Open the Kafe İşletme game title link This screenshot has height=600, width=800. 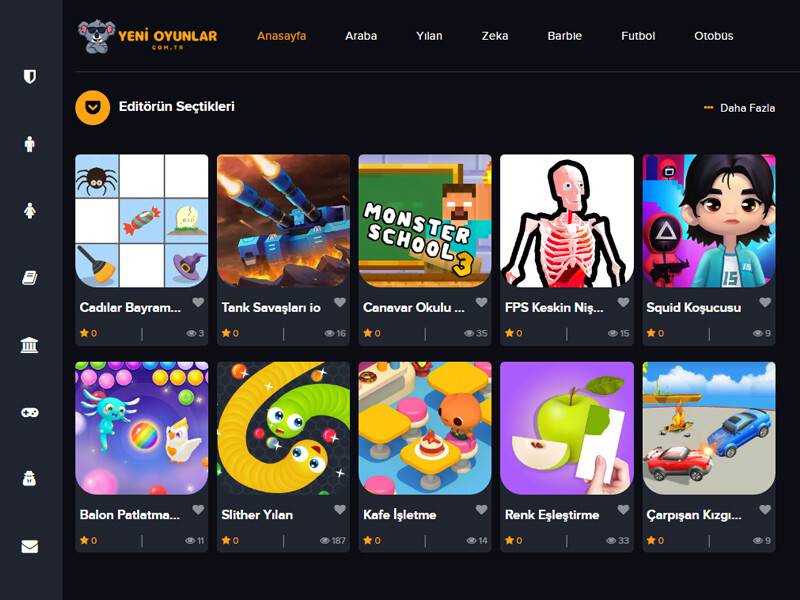pyautogui.click(x=399, y=515)
